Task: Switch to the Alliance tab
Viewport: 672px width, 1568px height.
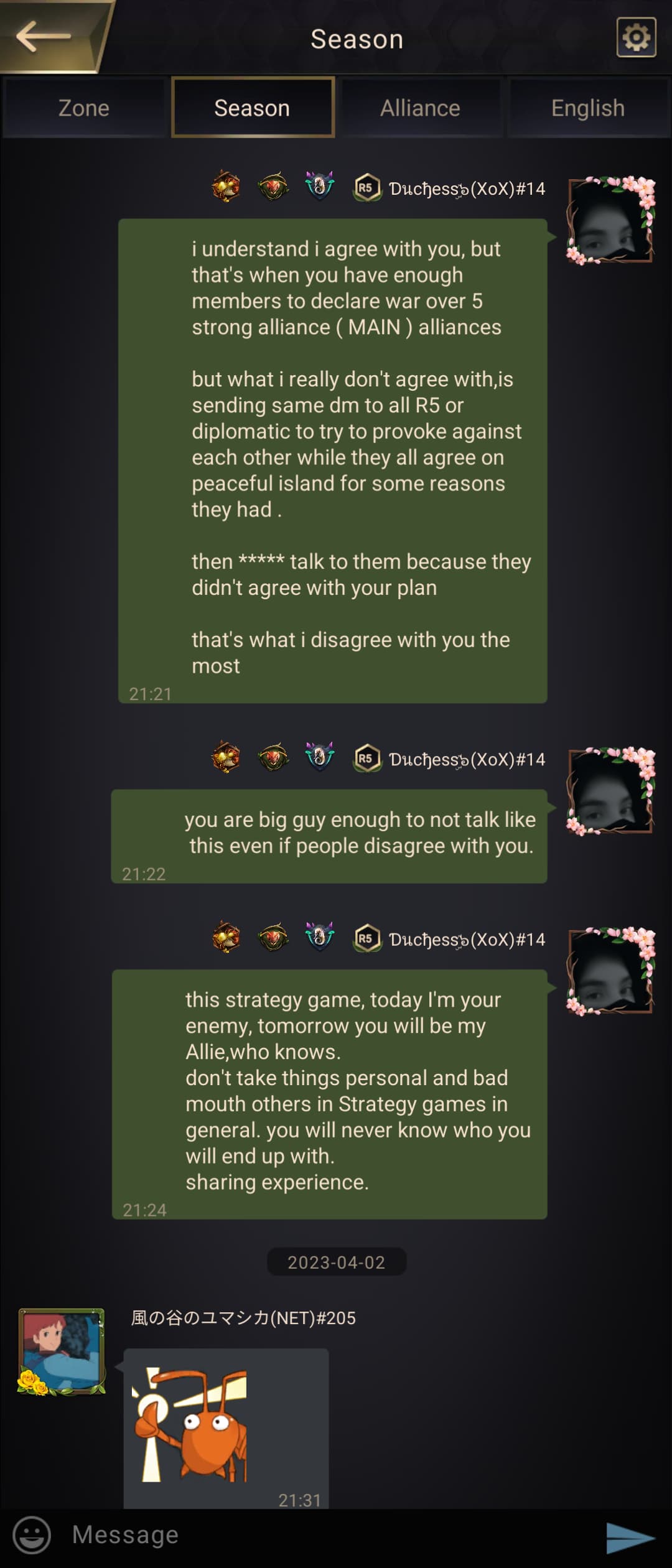Action: (421, 108)
